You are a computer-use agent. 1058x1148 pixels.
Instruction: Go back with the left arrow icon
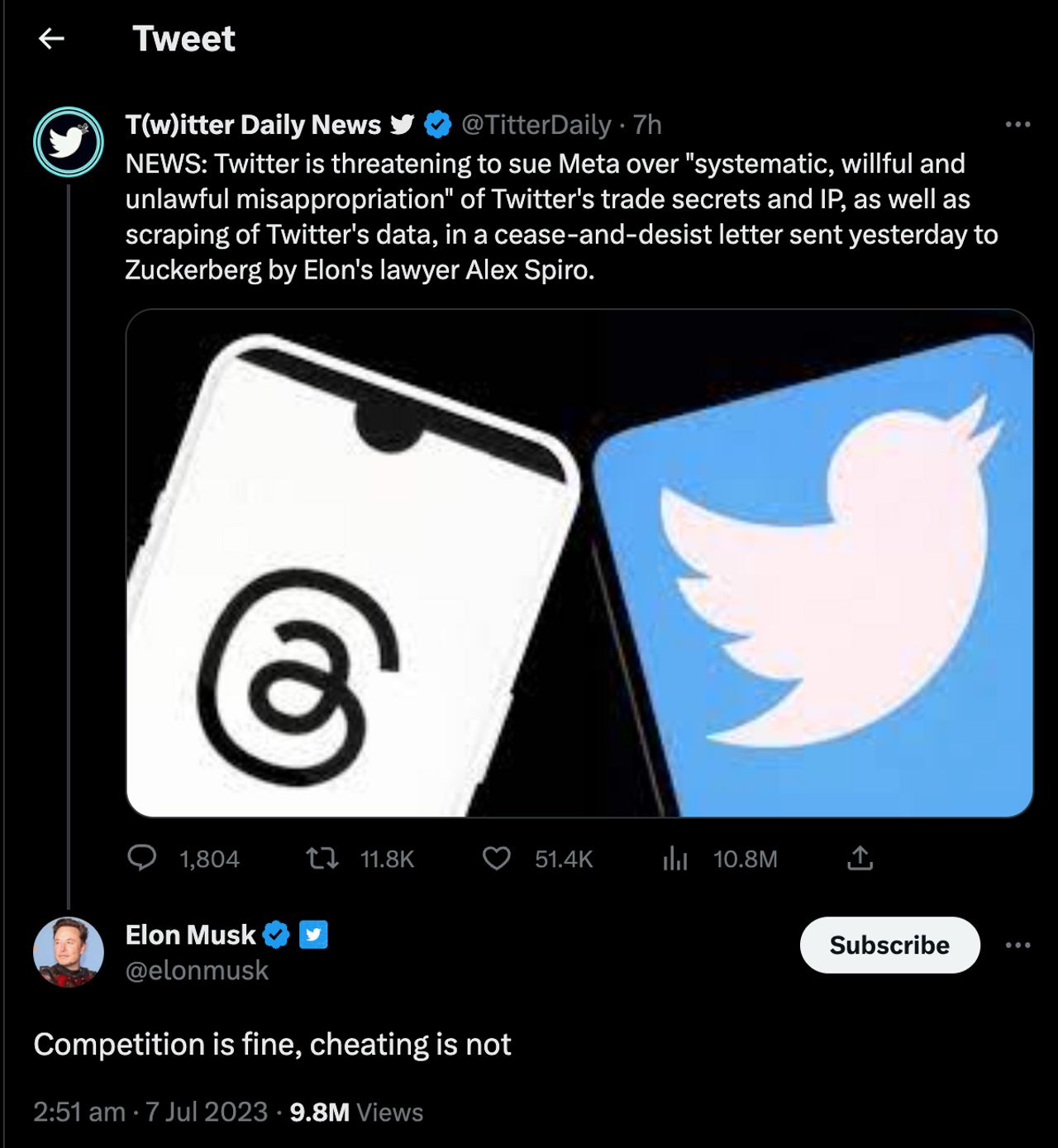click(51, 38)
